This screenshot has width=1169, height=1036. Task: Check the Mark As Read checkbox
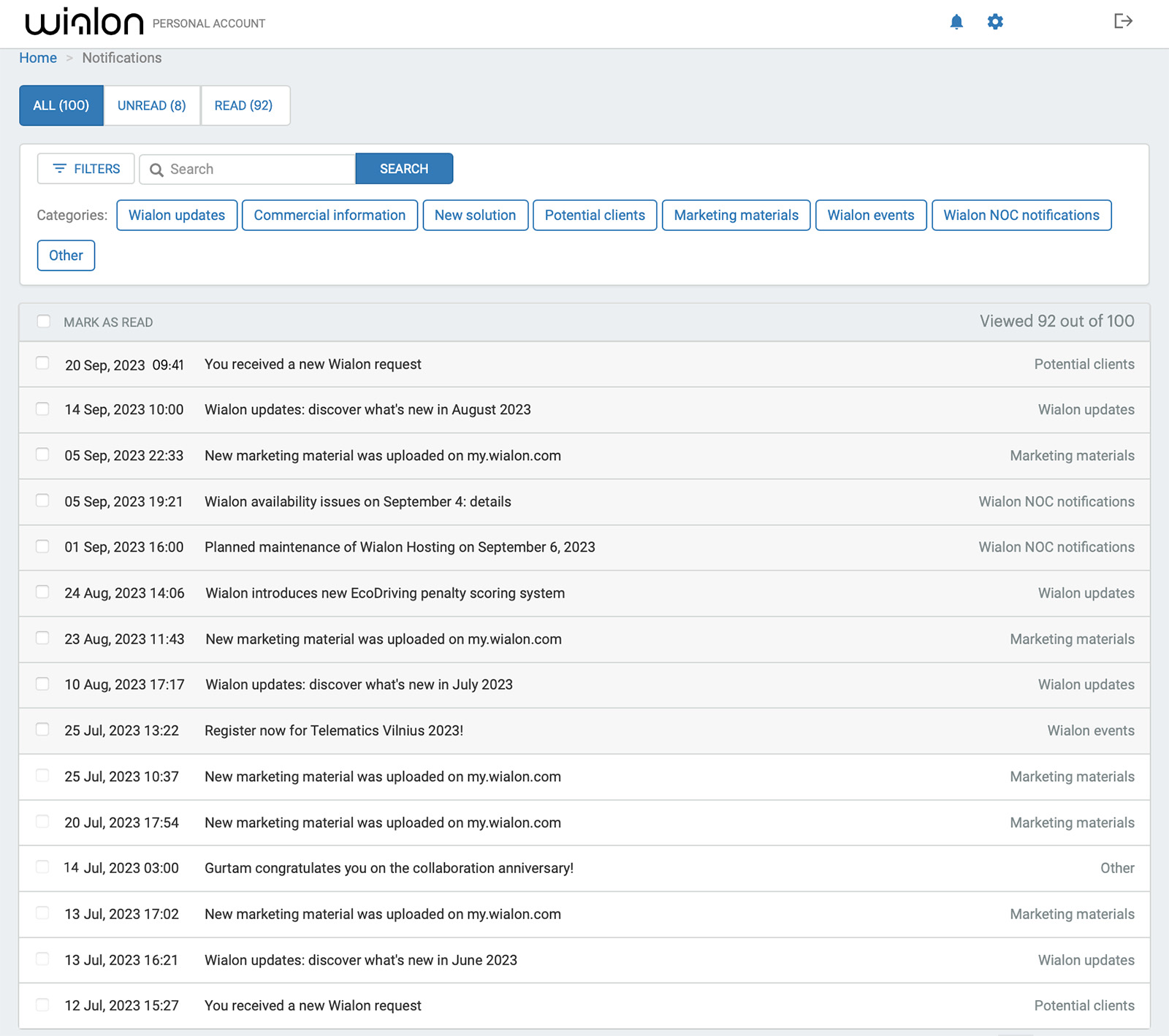pyautogui.click(x=43, y=321)
